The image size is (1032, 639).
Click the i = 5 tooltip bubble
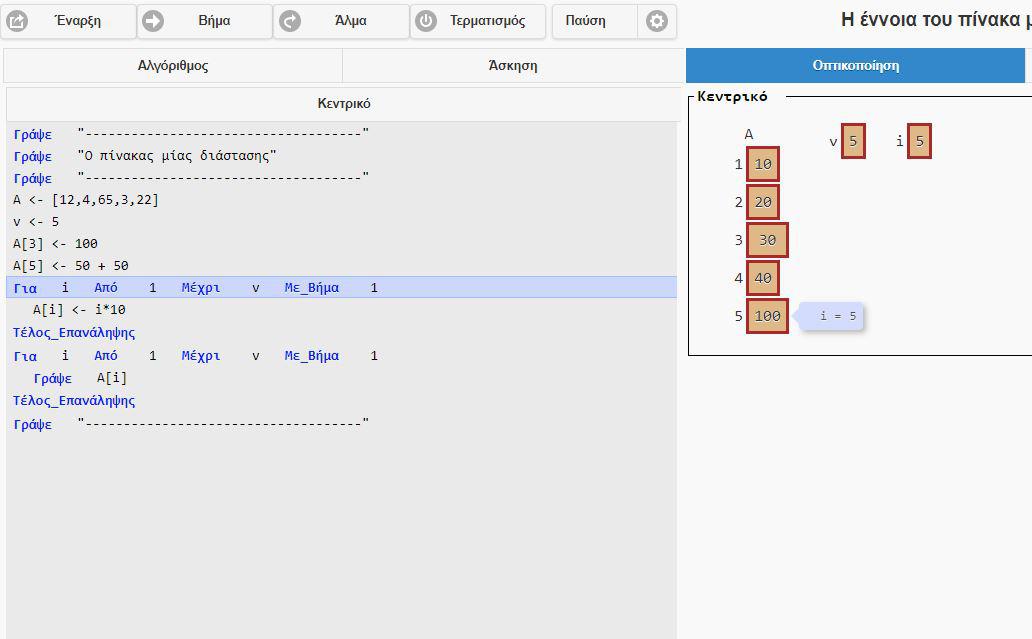pos(831,316)
